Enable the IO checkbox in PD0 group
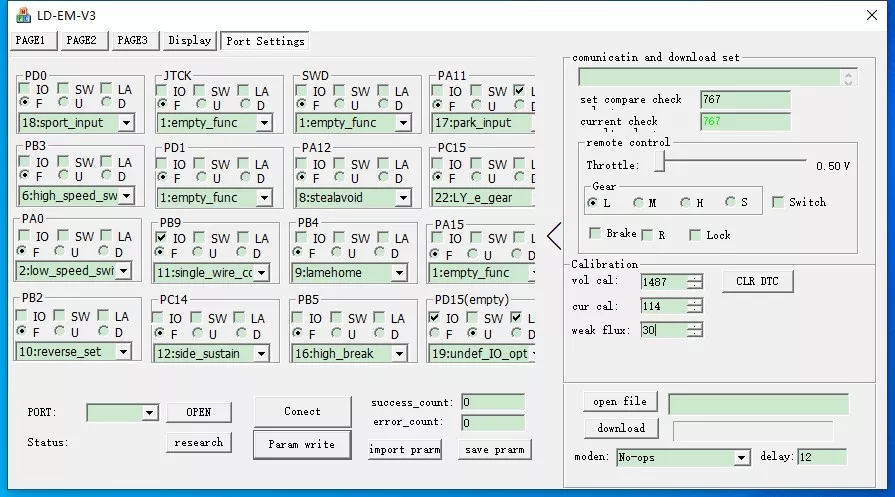The image size is (895, 497). pyautogui.click(x=25, y=89)
